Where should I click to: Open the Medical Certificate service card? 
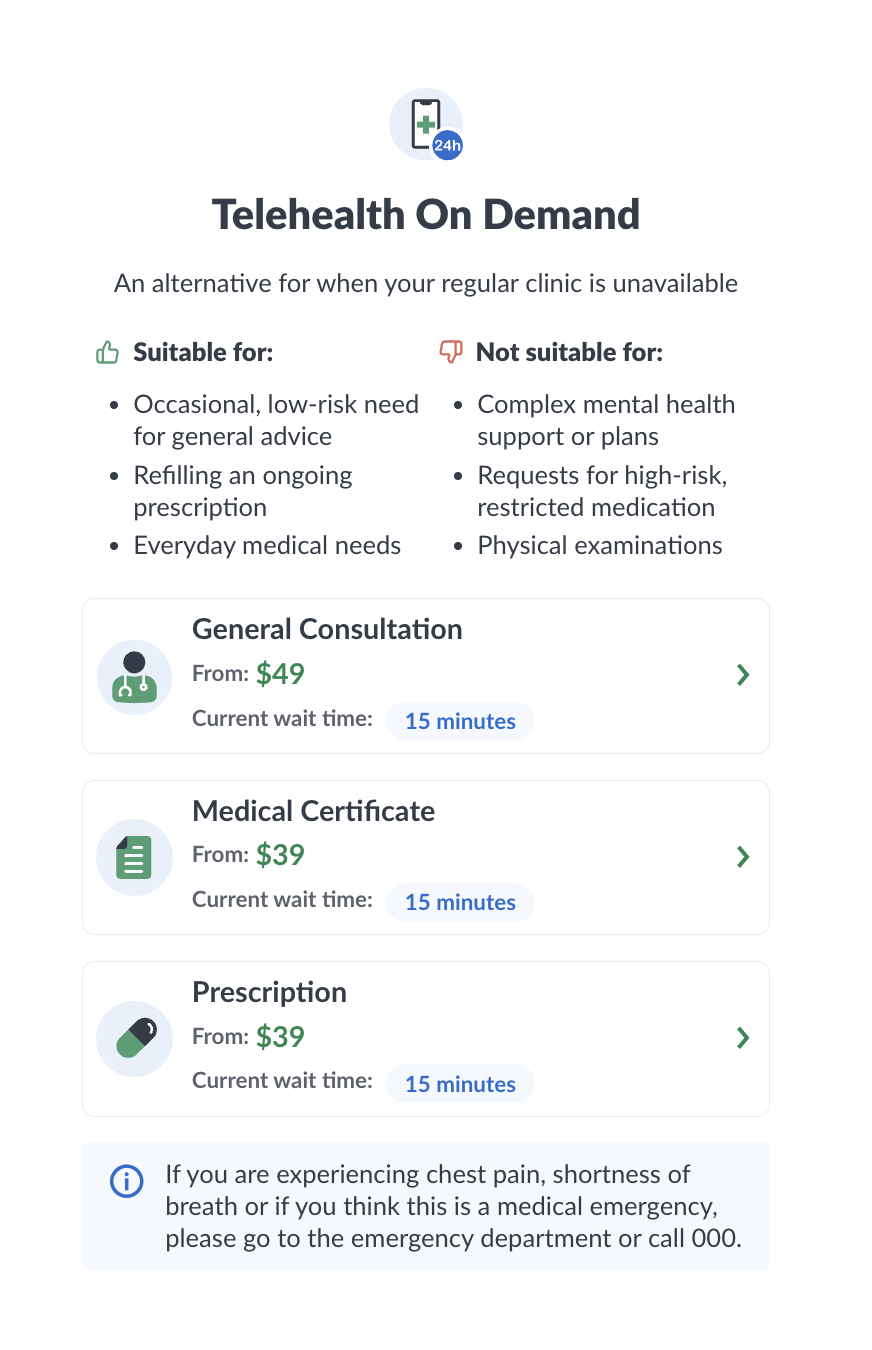[x=425, y=857]
